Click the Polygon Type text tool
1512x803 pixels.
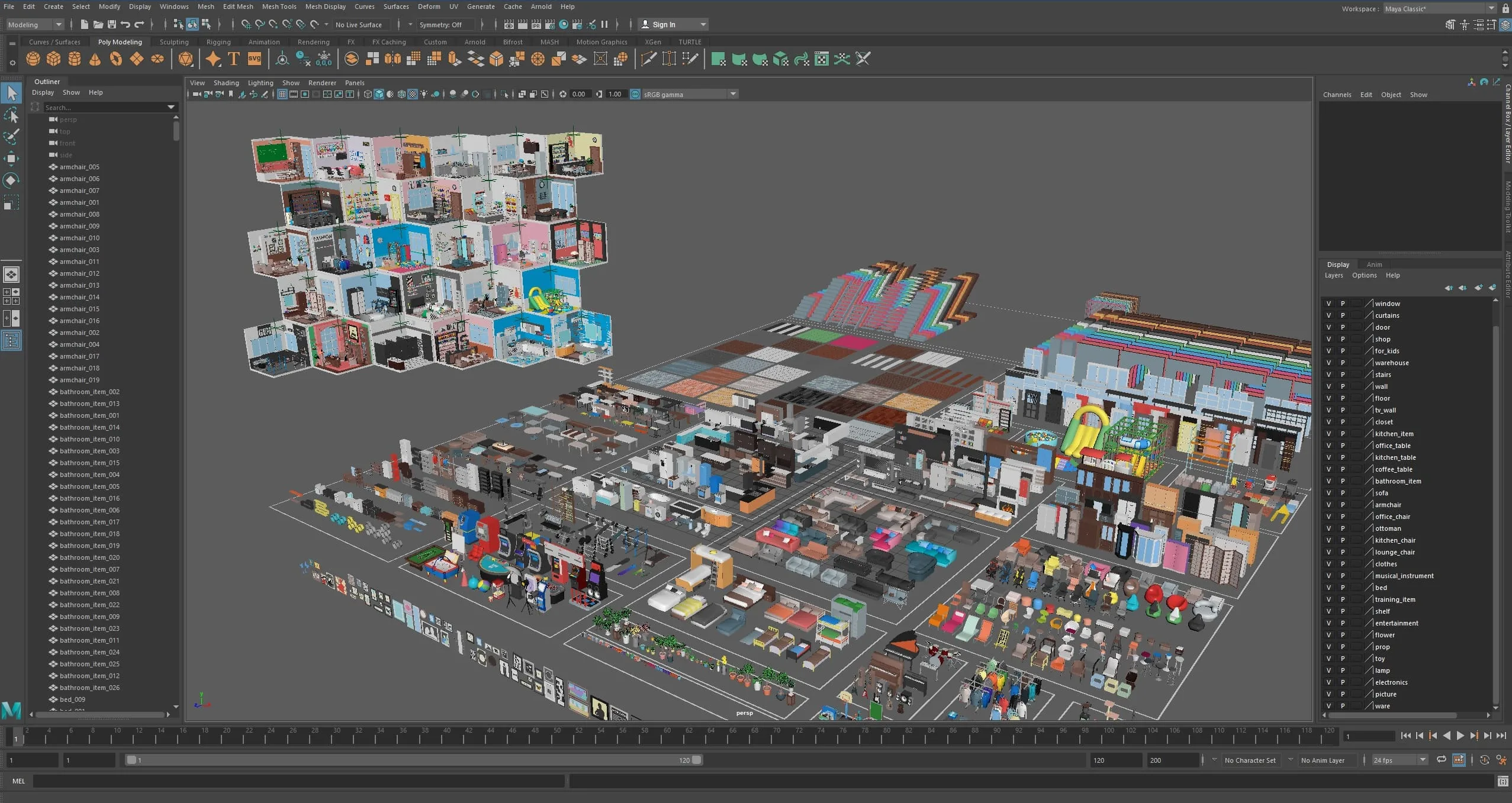[234, 59]
